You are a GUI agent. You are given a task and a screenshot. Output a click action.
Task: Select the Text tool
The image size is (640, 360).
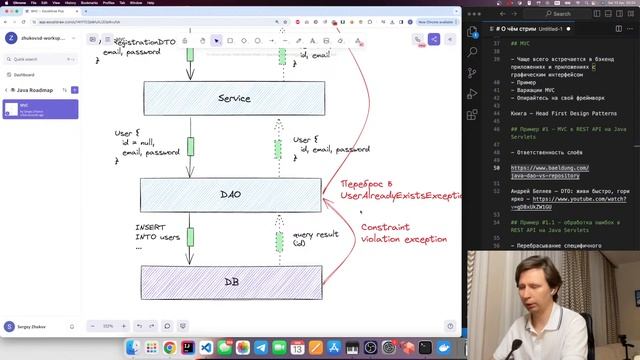coord(313,41)
